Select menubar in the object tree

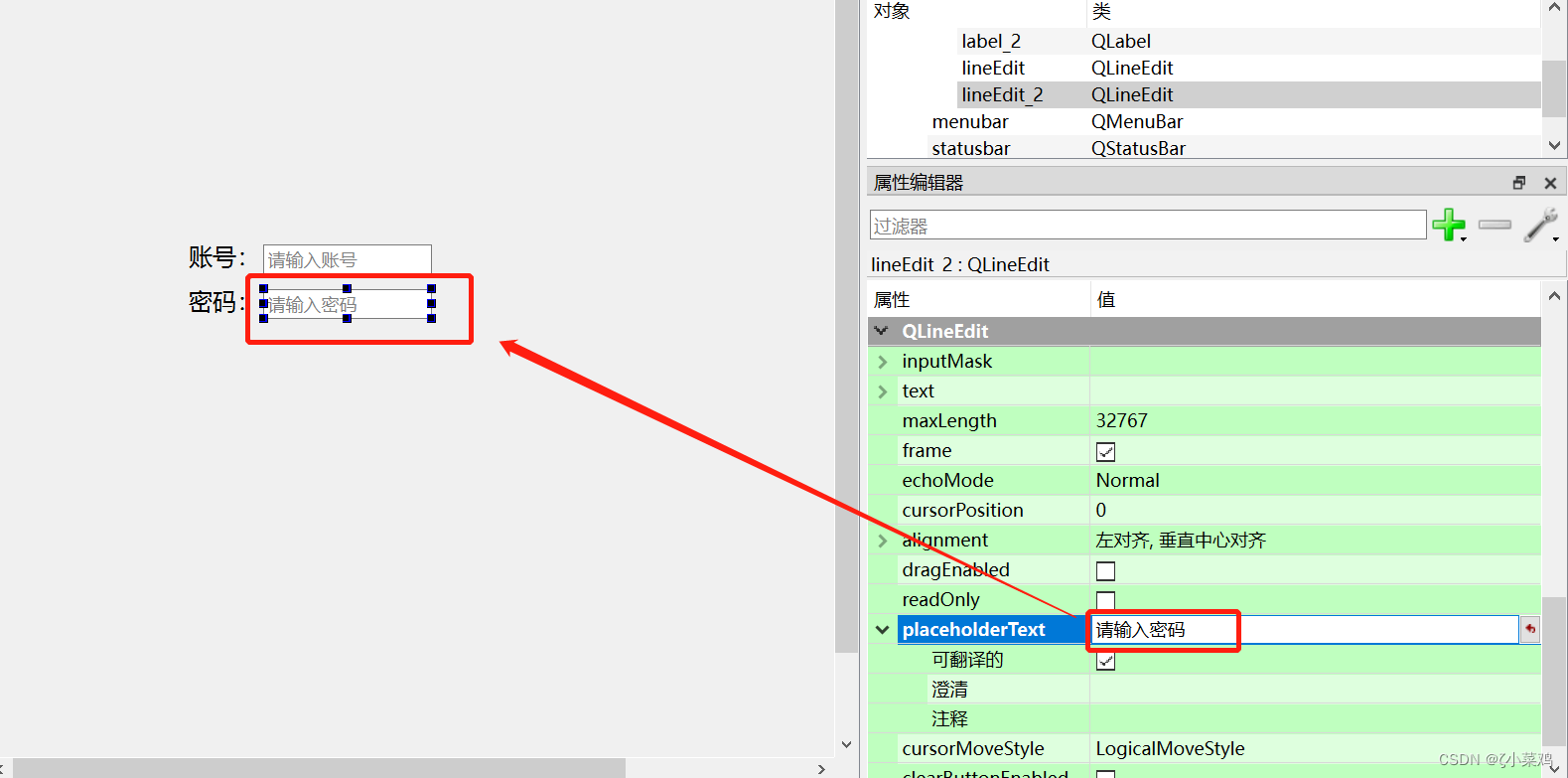(x=970, y=121)
